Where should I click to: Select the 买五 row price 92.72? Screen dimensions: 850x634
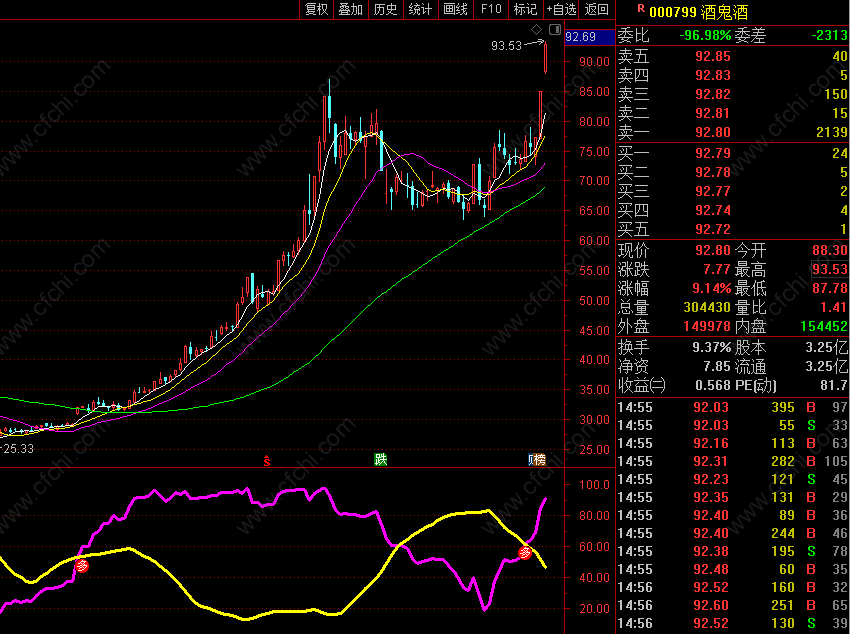pos(713,229)
